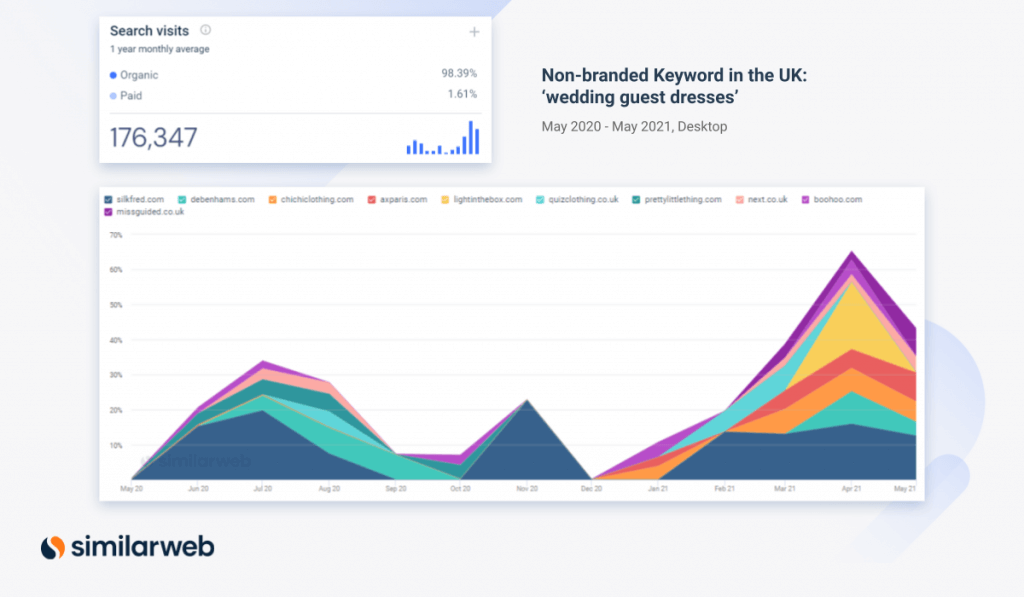Open the monthly search visits mini bar chart
1024x597 pixels.
tap(443, 138)
